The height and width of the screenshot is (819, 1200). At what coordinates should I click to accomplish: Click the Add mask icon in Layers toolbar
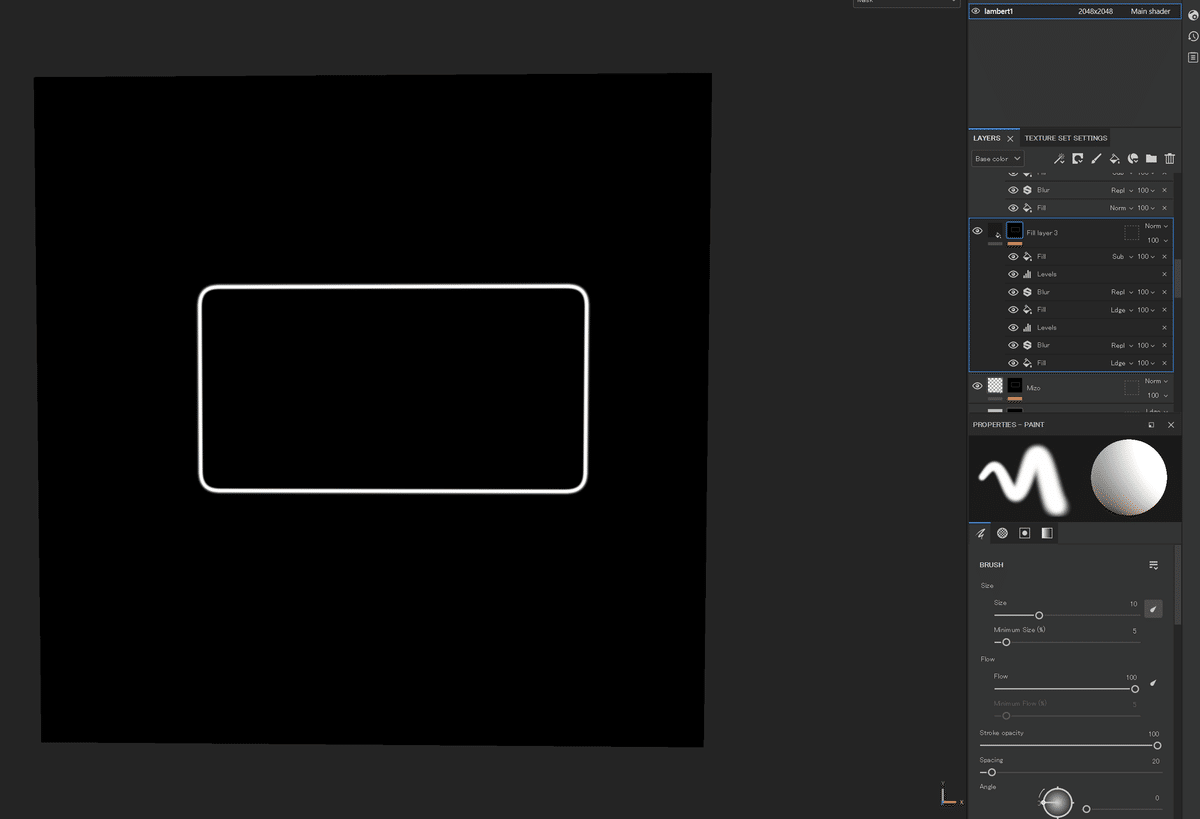click(1078, 158)
